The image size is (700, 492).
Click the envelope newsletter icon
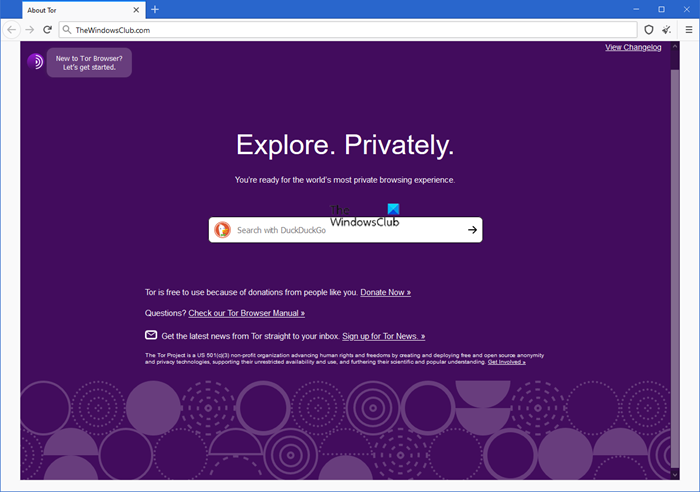click(151, 335)
